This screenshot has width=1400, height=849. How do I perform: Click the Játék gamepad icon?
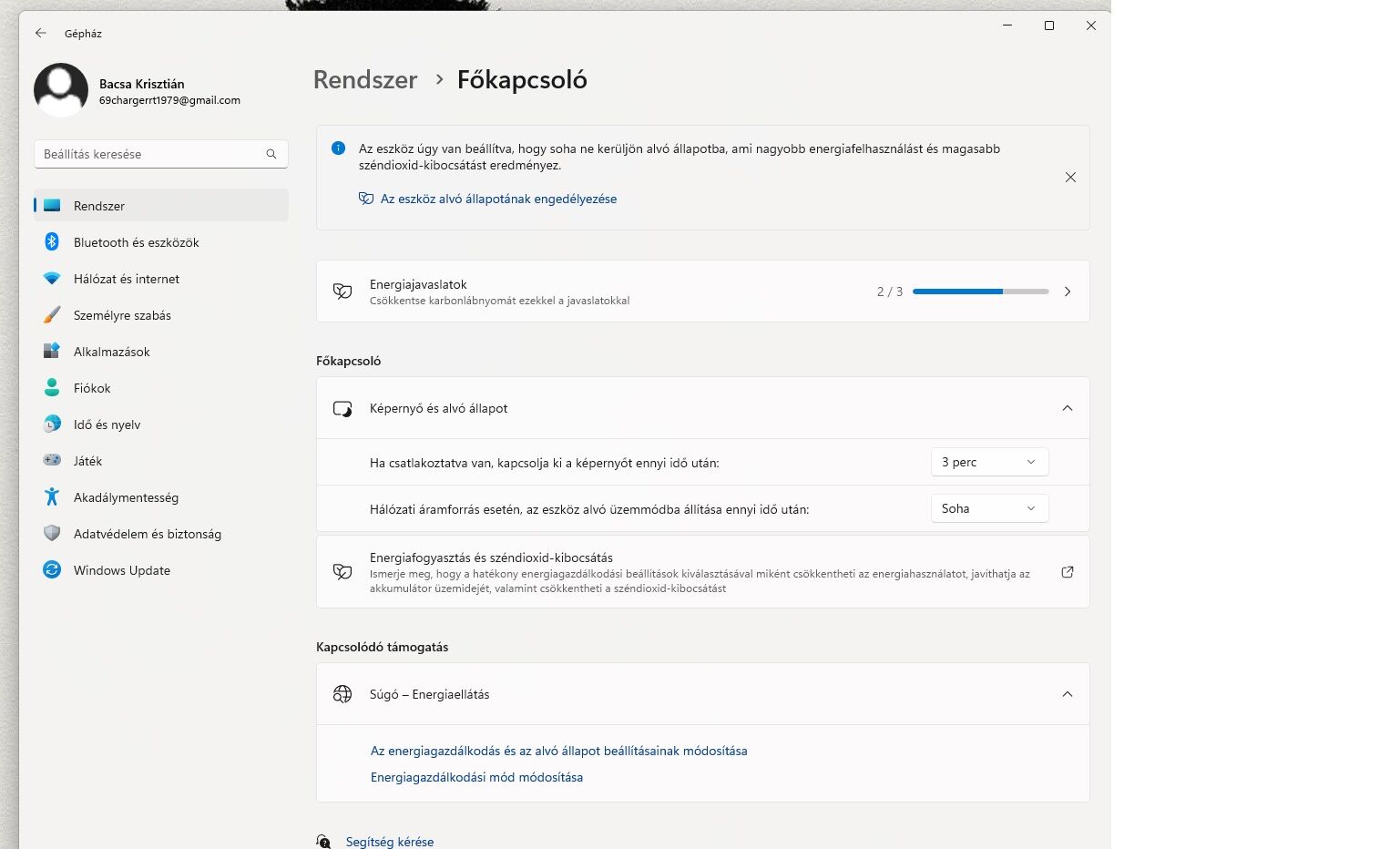point(52,461)
